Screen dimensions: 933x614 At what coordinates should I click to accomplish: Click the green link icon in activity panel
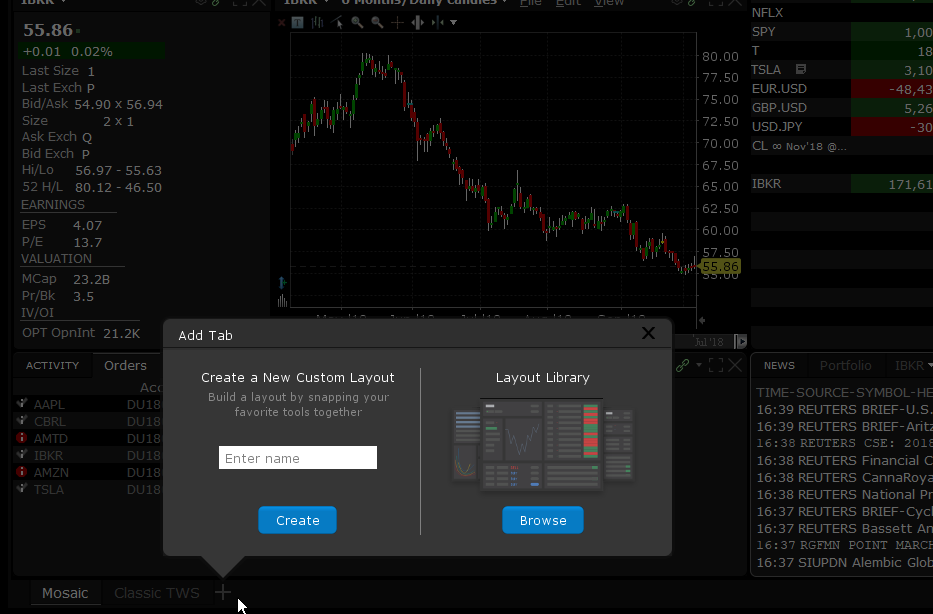point(682,365)
